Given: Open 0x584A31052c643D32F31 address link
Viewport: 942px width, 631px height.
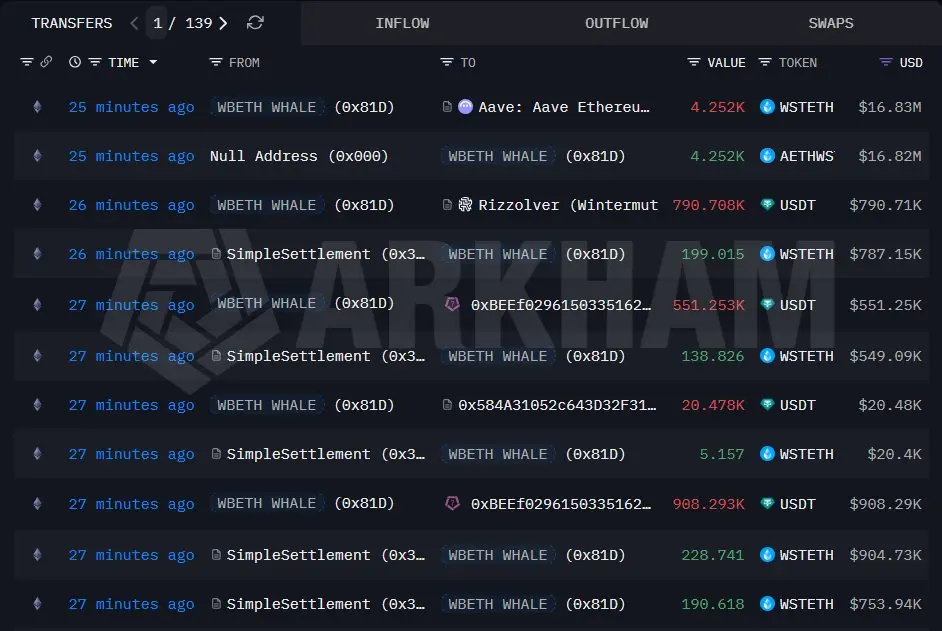Looking at the screenshot, I should pyautogui.click(x=557, y=405).
